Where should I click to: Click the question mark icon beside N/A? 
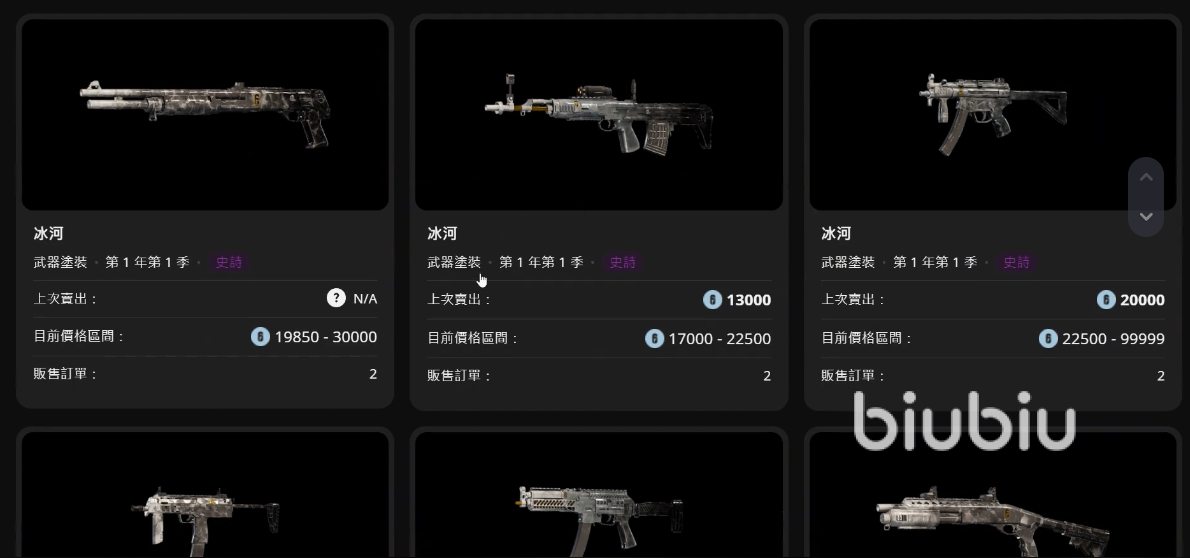(336, 298)
